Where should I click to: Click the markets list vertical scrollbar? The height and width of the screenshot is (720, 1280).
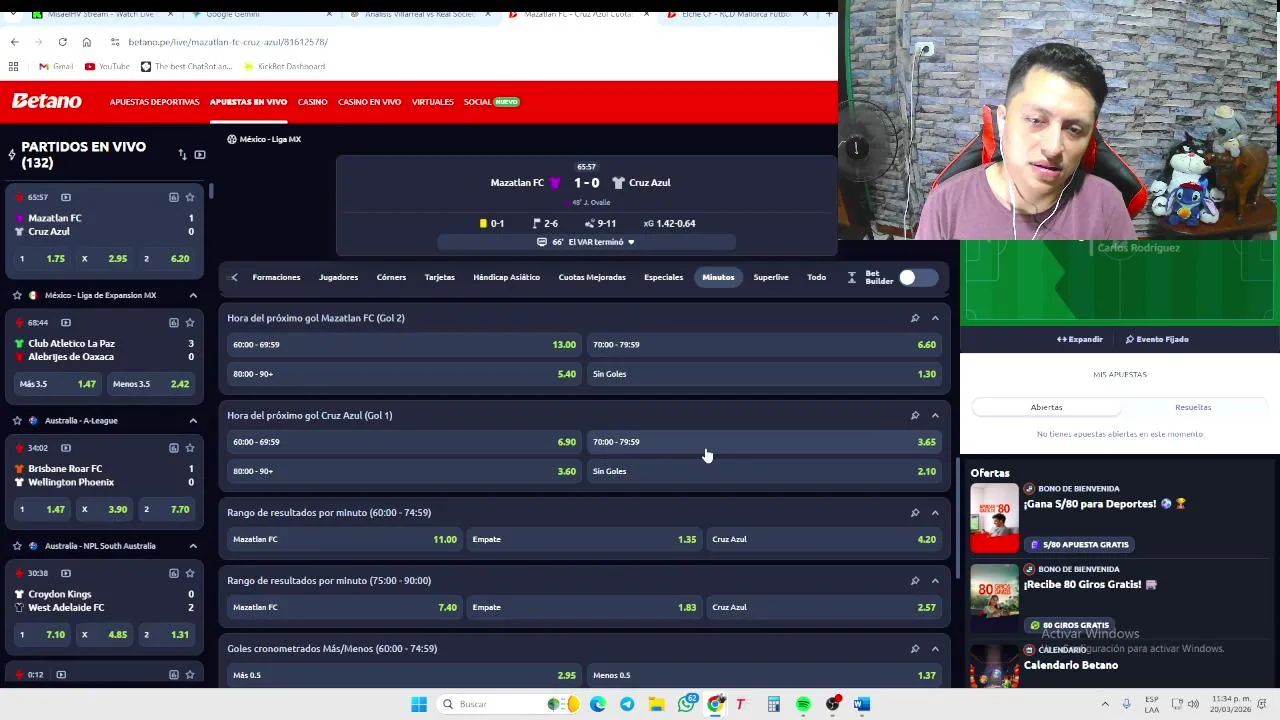[x=957, y=517]
